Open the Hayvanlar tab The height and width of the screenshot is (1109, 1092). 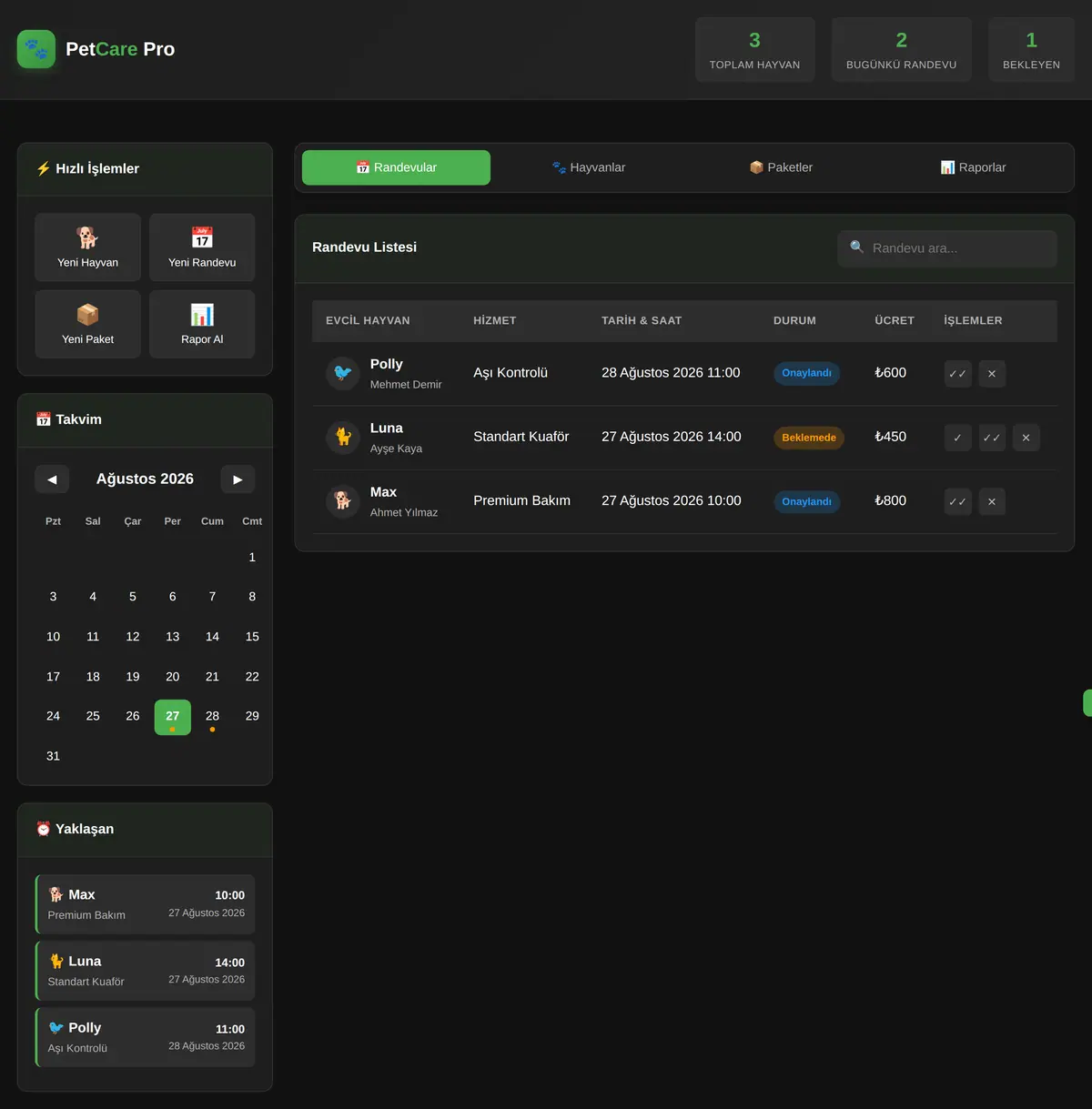coord(589,167)
